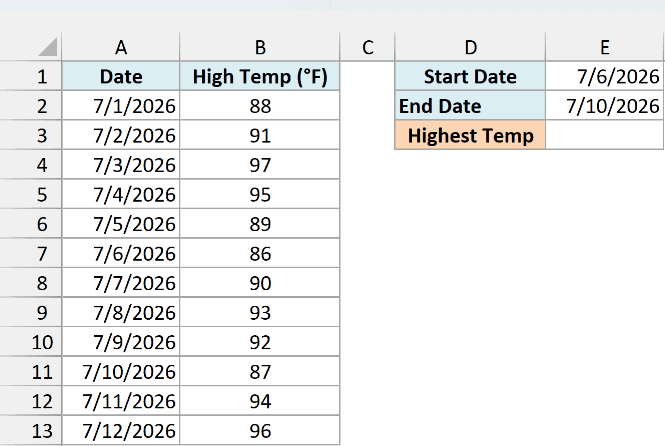Screen dimensions: 665x446
Task: Select cell with date 7/1/2026
Action: click(121, 106)
